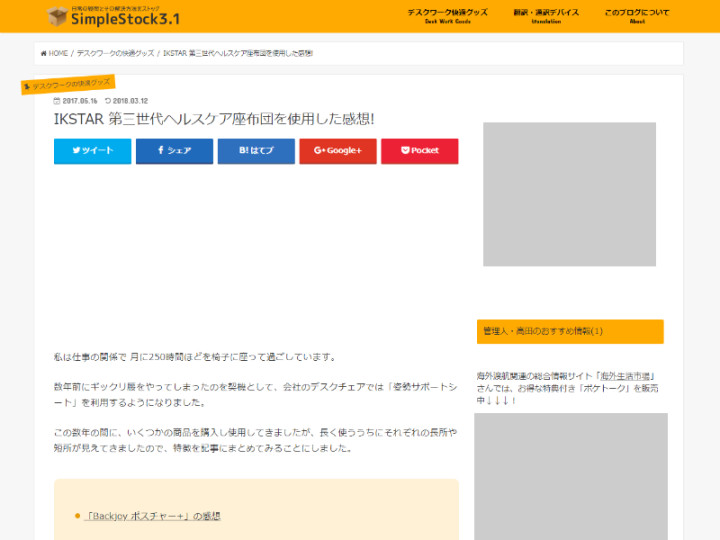Image resolution: width=720 pixels, height=540 pixels.
Task: Click the SimpleStock3.1 box logo icon
Action: (57, 16)
